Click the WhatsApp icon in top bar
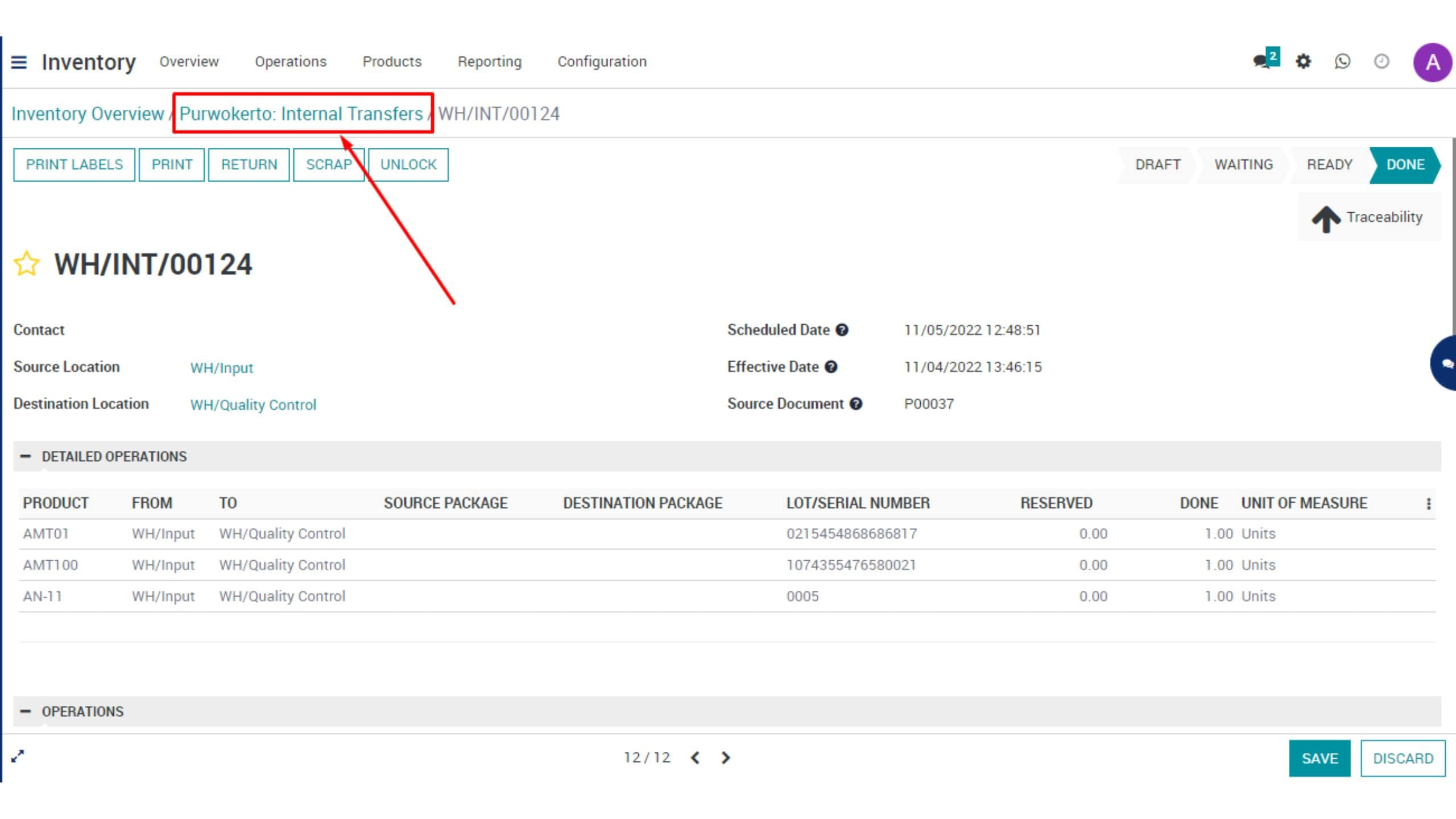This screenshot has height=819, width=1456. click(1342, 61)
